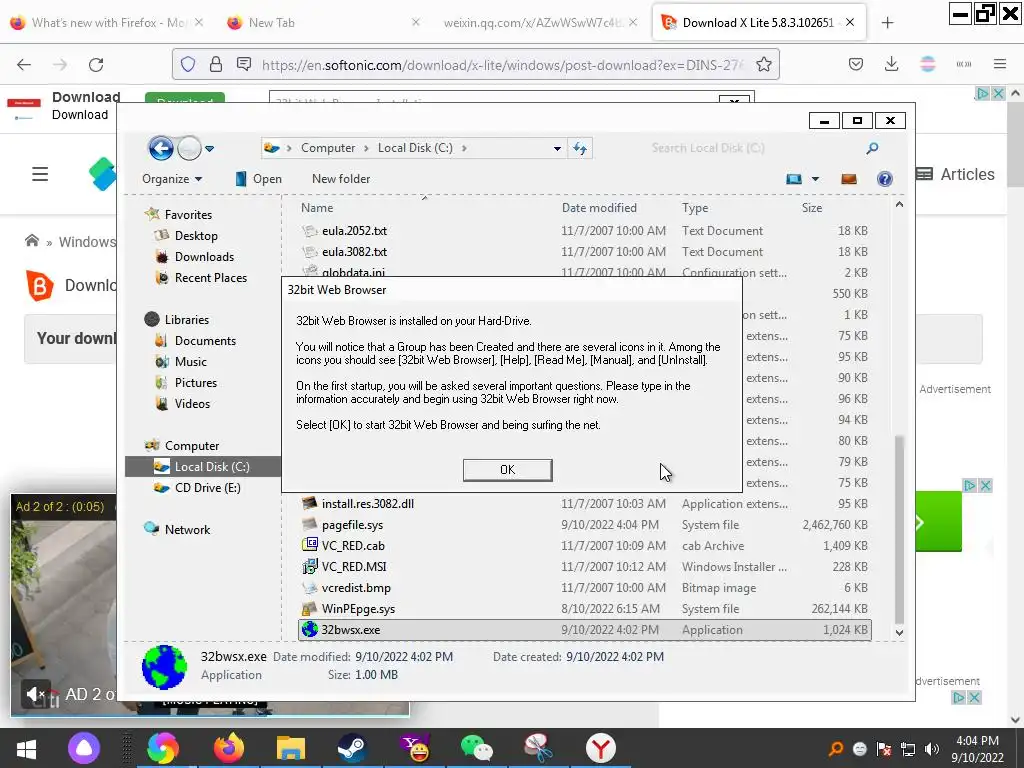Click Open in the Explorer toolbar

pos(259,179)
